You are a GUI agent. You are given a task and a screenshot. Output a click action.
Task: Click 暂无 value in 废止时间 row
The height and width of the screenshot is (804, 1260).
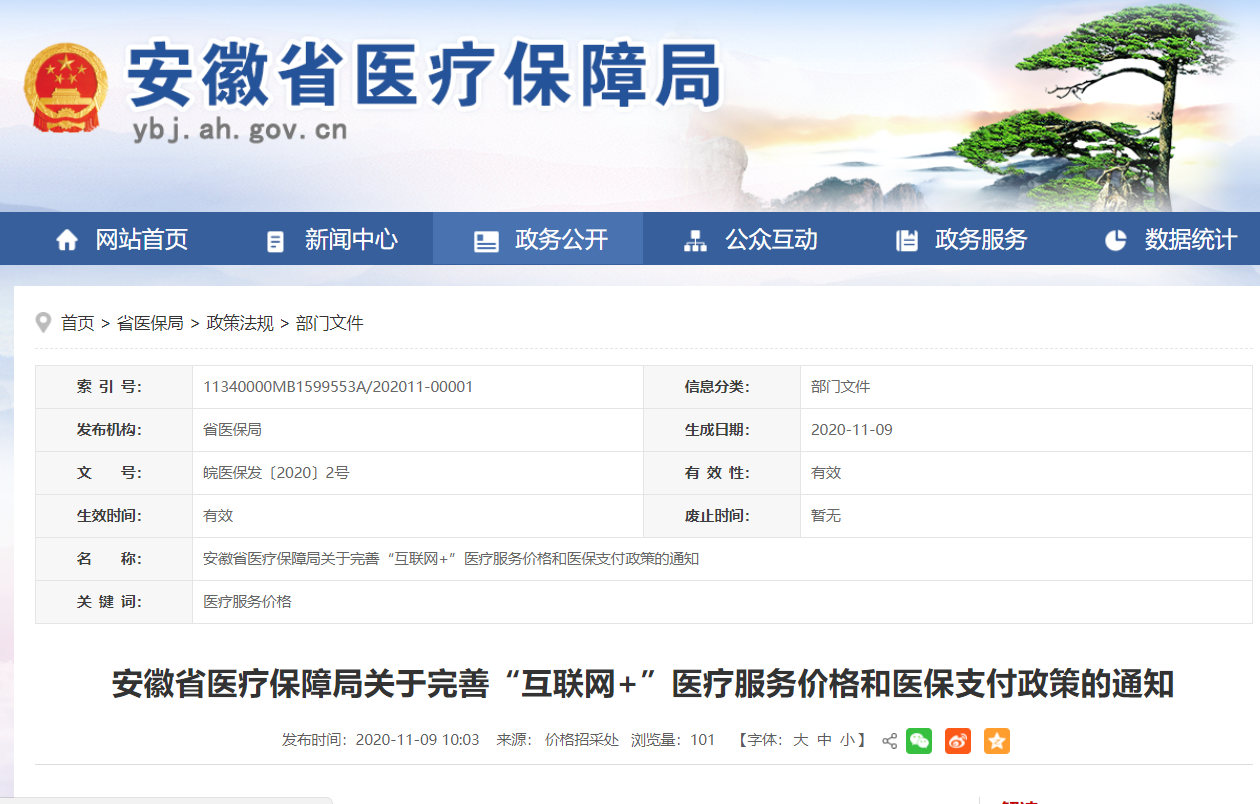click(826, 515)
